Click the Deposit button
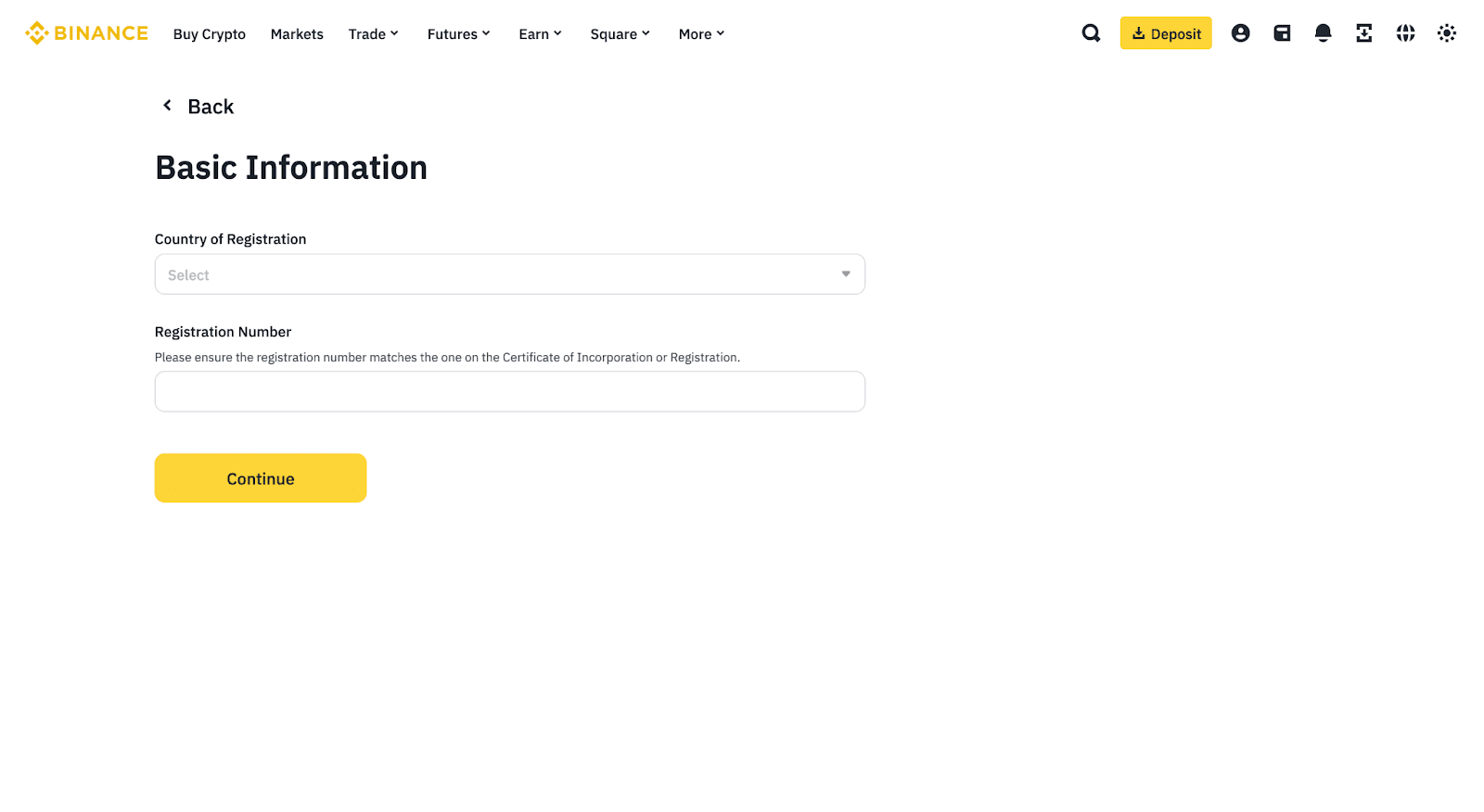1484x812 pixels. [x=1165, y=33]
